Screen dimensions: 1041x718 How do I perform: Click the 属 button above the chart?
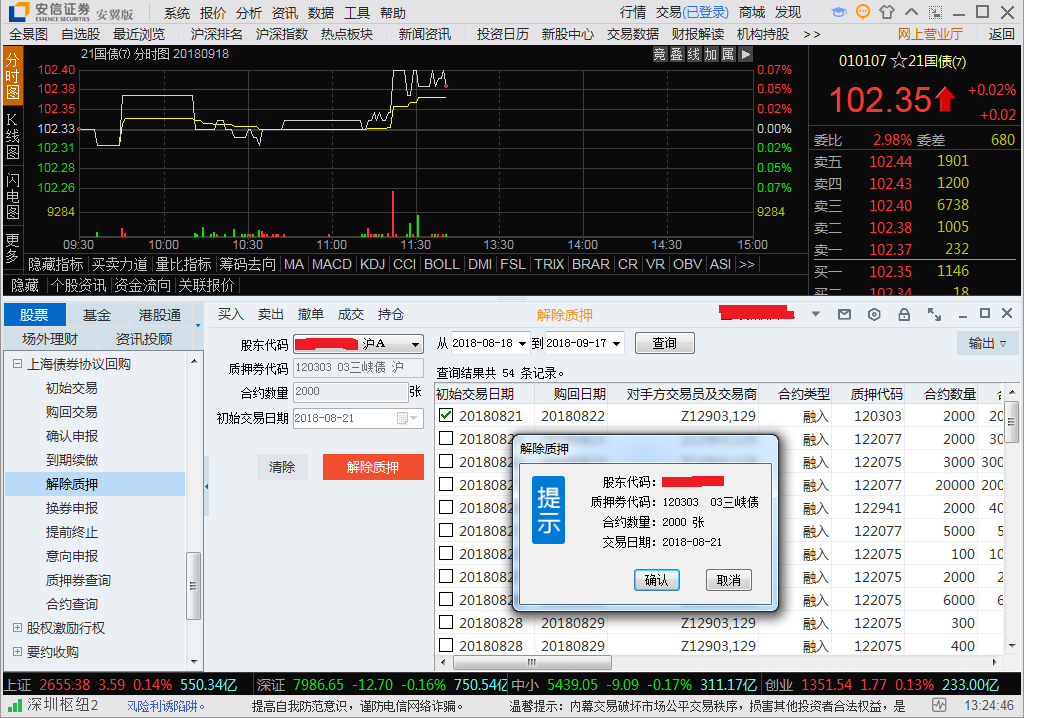[728, 54]
